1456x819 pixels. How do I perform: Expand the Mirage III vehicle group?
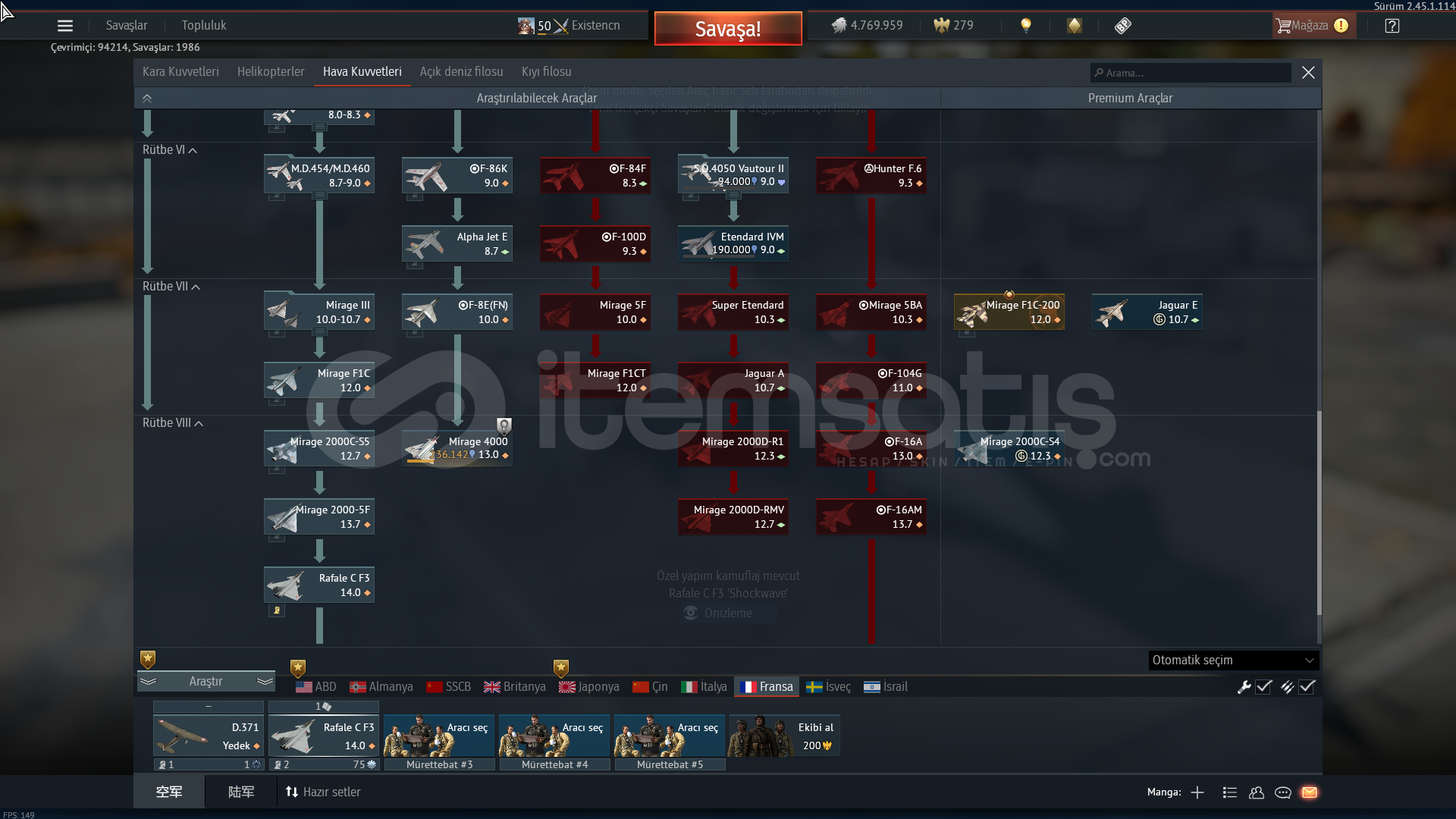pyautogui.click(x=319, y=332)
